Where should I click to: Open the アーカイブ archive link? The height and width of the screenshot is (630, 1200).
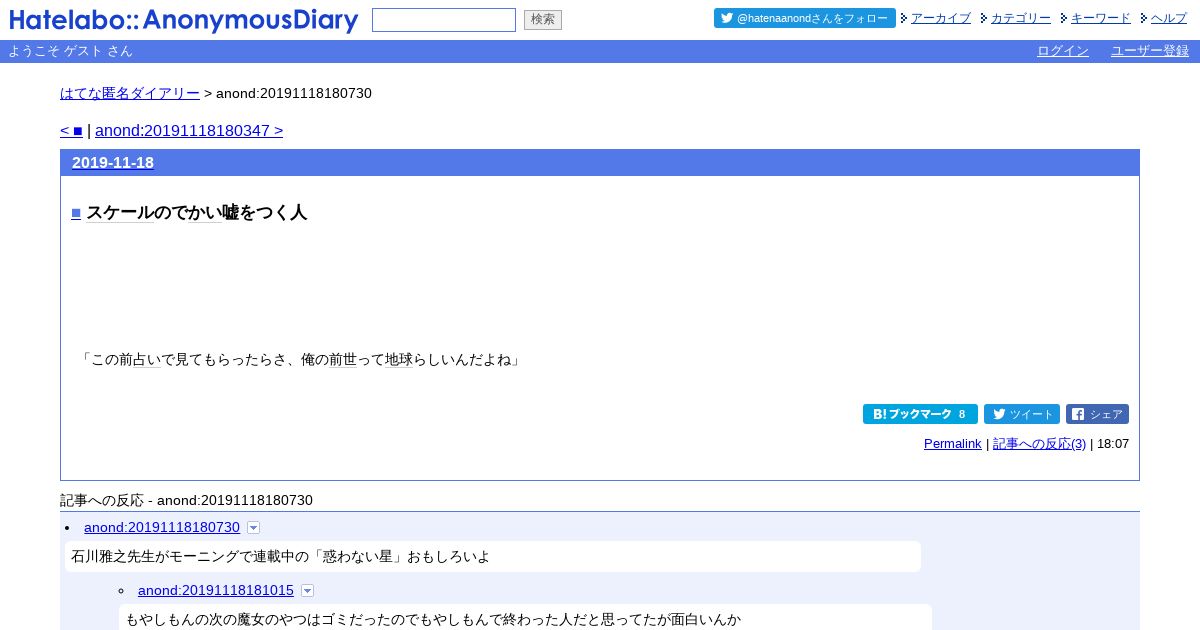[941, 18]
